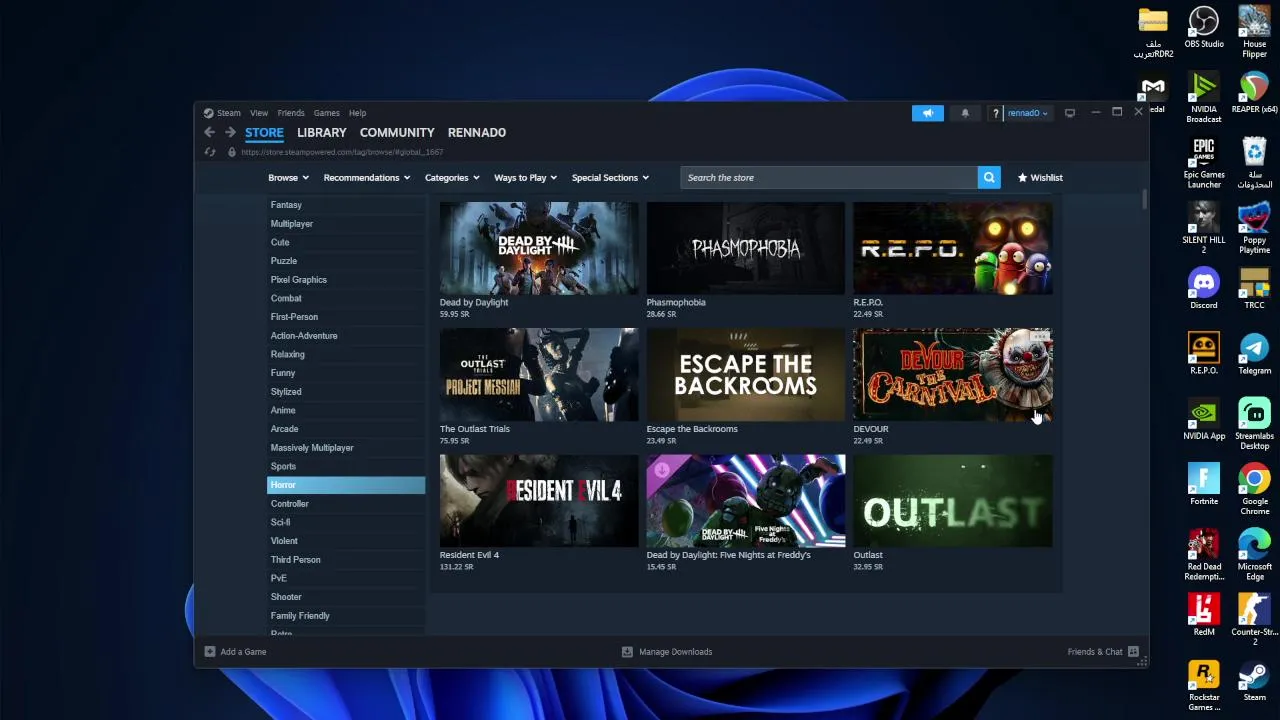
Task: Open Steam notifications bell
Action: coord(965,113)
